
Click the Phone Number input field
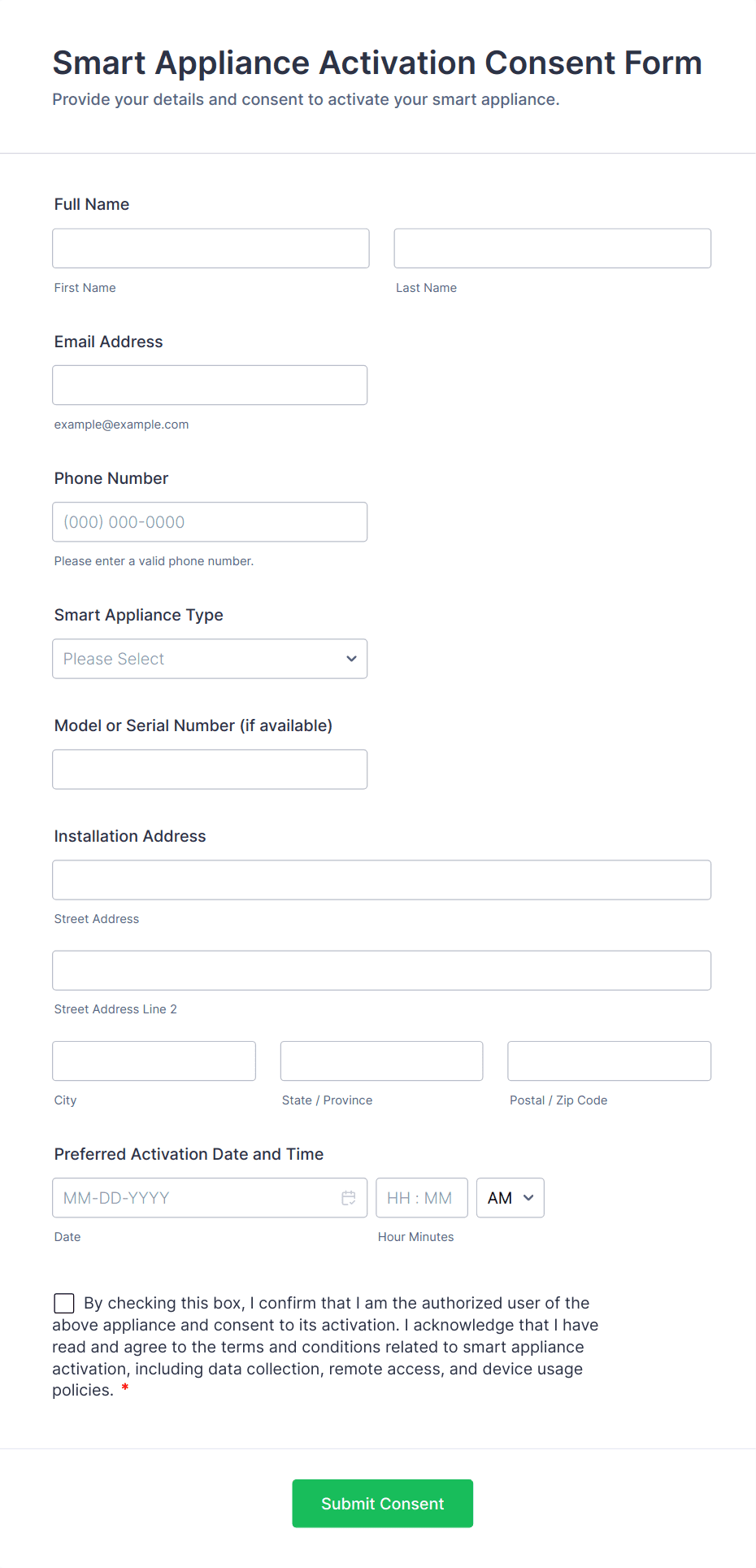pos(210,522)
